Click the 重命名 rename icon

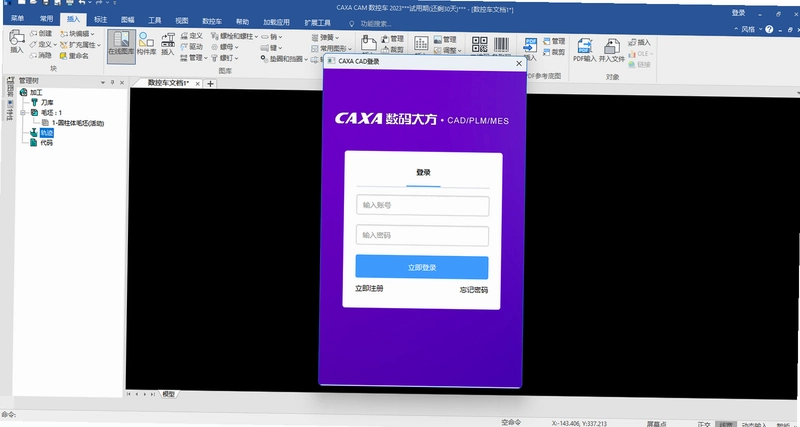click(64, 56)
